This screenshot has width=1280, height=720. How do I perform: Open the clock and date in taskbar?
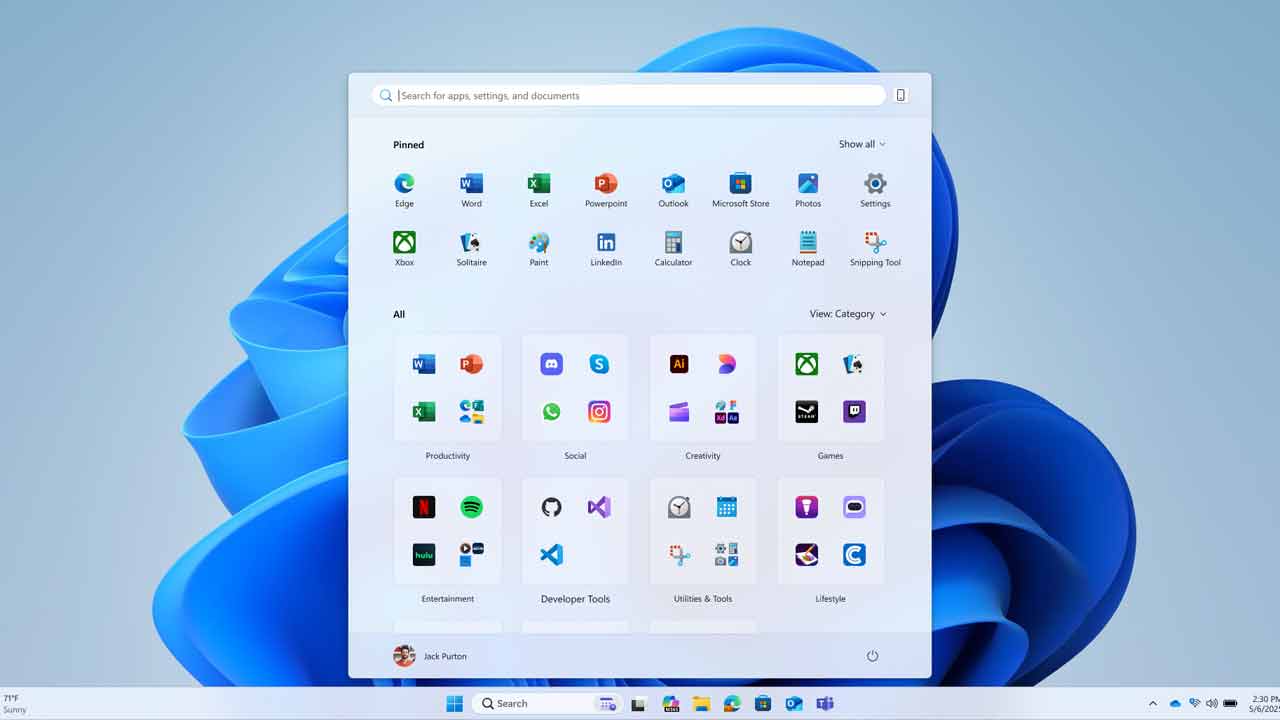tap(1265, 703)
